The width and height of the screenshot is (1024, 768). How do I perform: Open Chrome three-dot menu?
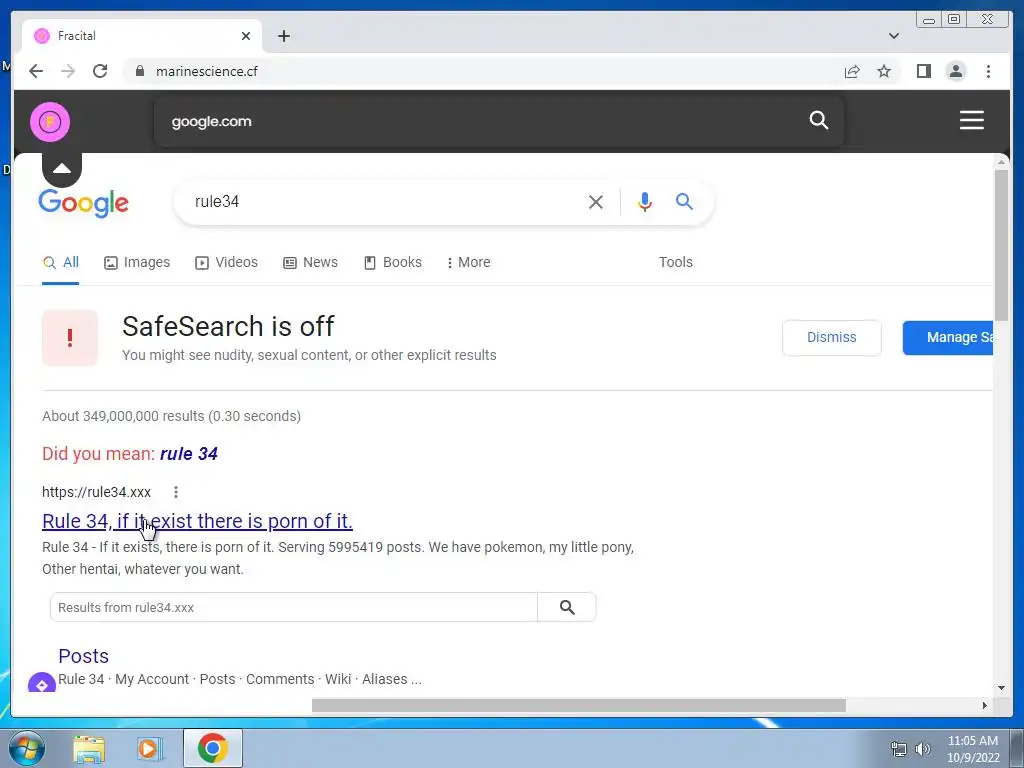click(988, 71)
